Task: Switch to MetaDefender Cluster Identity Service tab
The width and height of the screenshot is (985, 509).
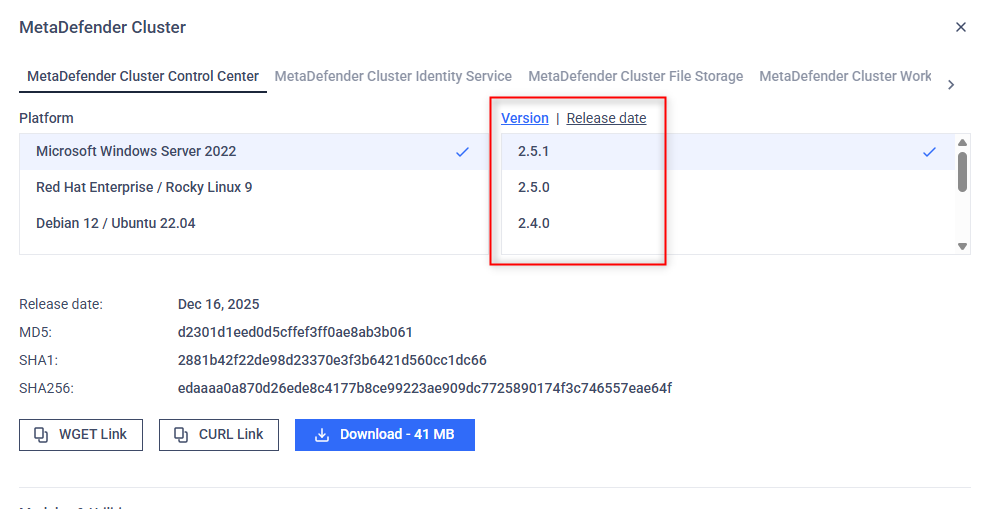Action: pos(393,77)
